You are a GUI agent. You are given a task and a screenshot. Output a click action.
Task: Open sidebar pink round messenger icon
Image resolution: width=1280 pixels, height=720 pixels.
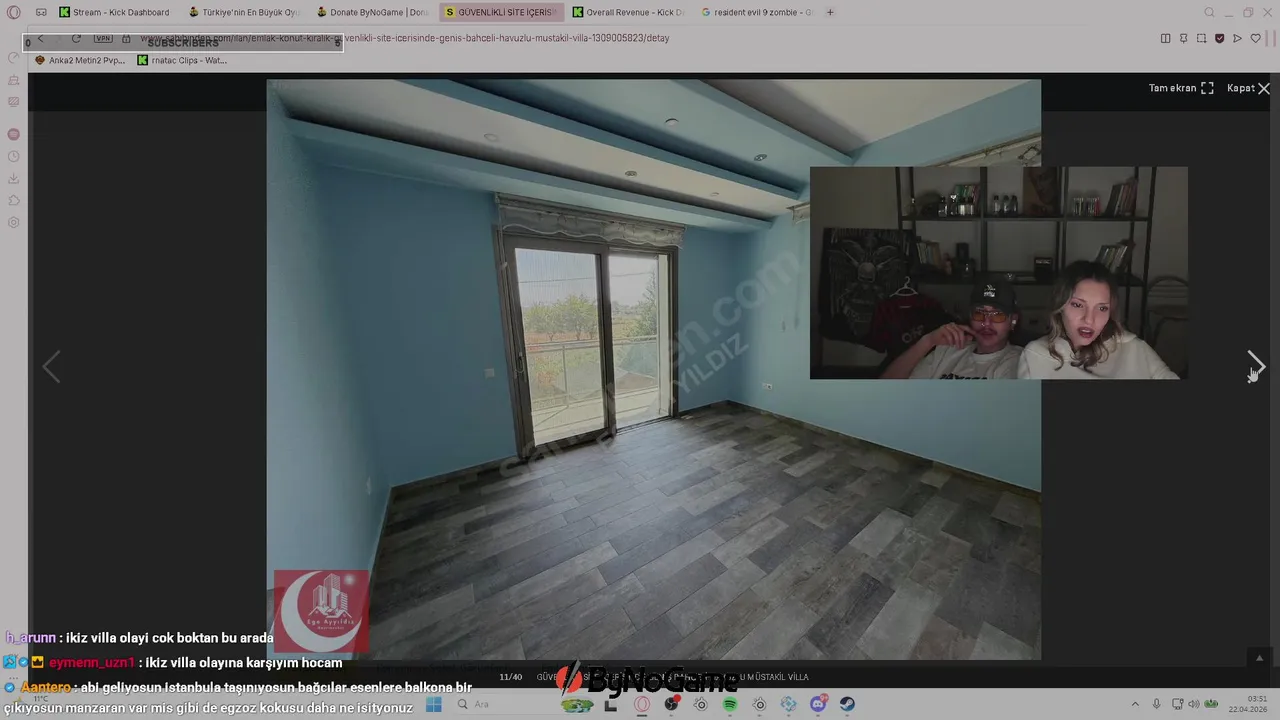click(13, 134)
